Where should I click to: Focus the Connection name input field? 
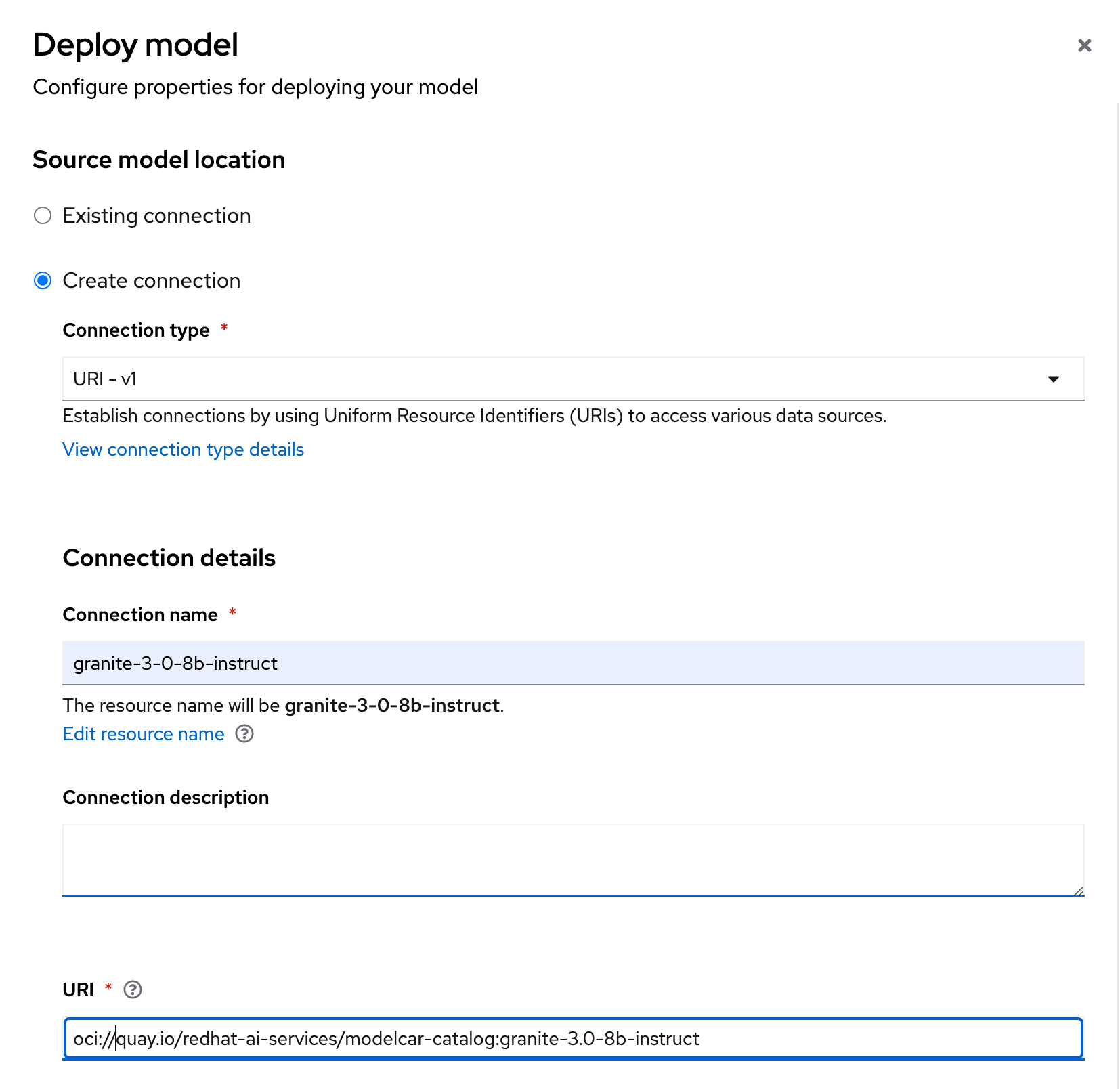[573, 663]
